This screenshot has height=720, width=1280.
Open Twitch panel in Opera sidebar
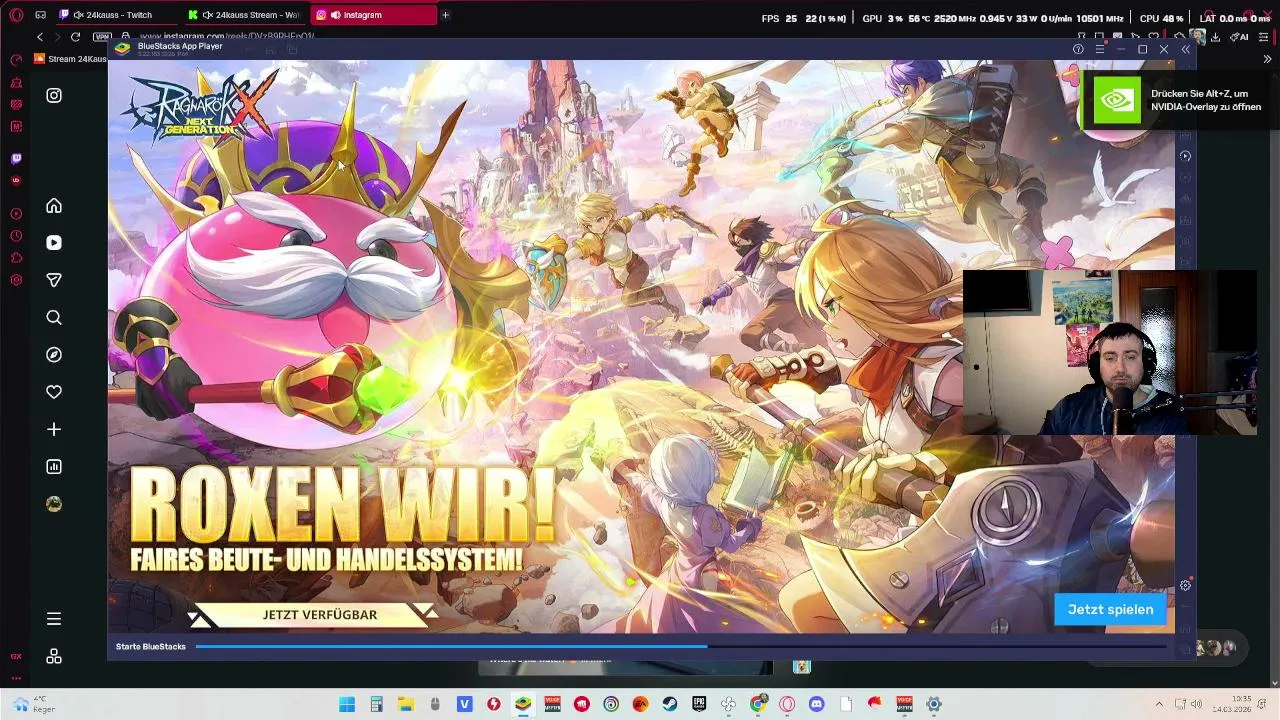tap(16, 158)
